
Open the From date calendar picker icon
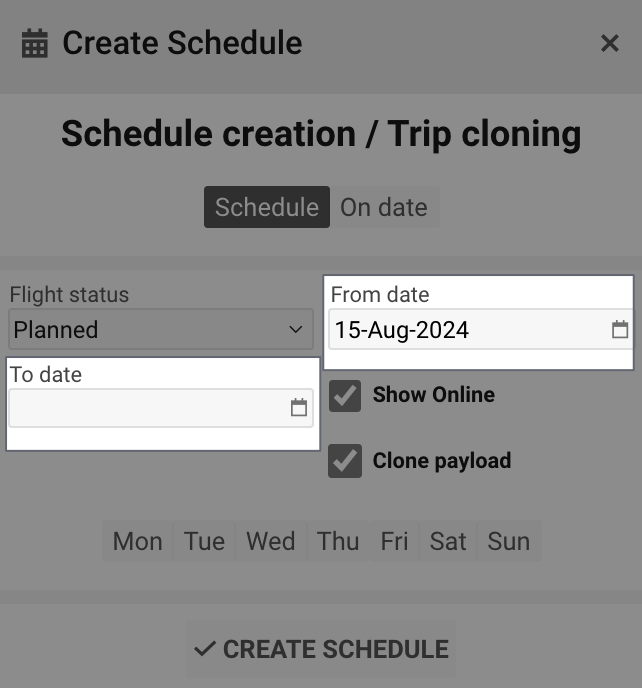click(620, 330)
